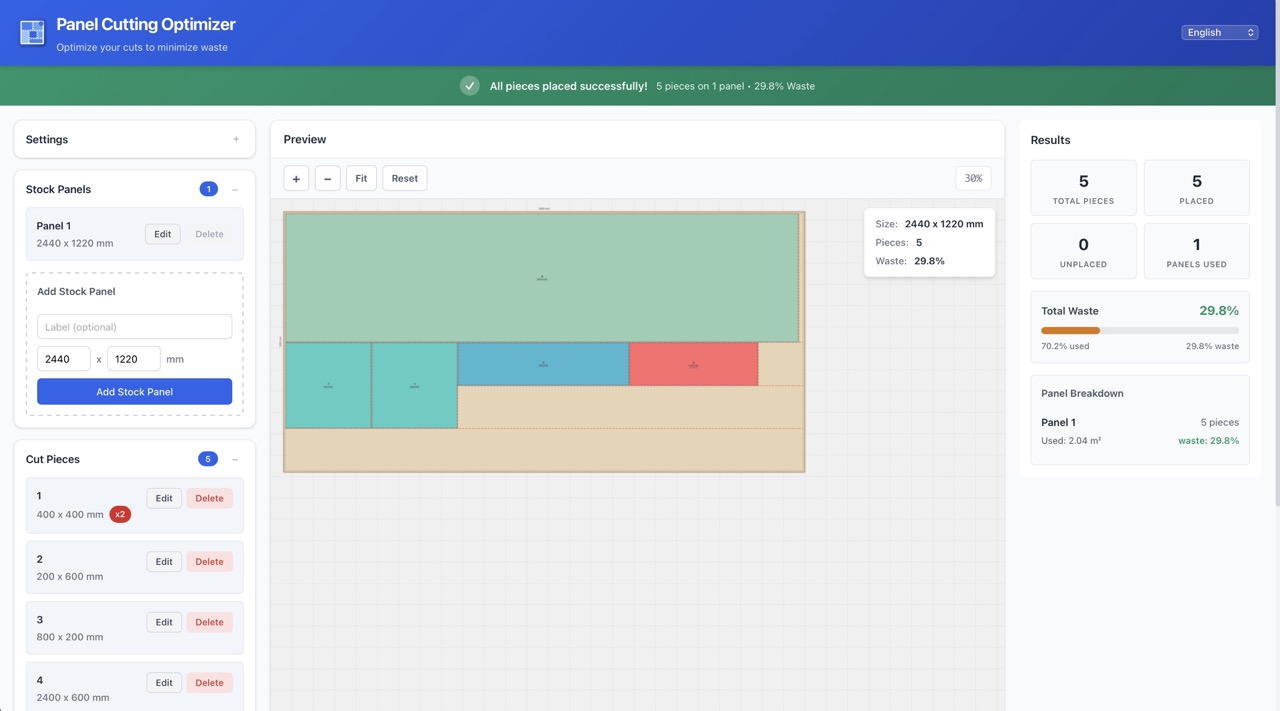The image size is (1280, 711).
Task: Select the red piece in the preview
Action: pyautogui.click(x=693, y=364)
